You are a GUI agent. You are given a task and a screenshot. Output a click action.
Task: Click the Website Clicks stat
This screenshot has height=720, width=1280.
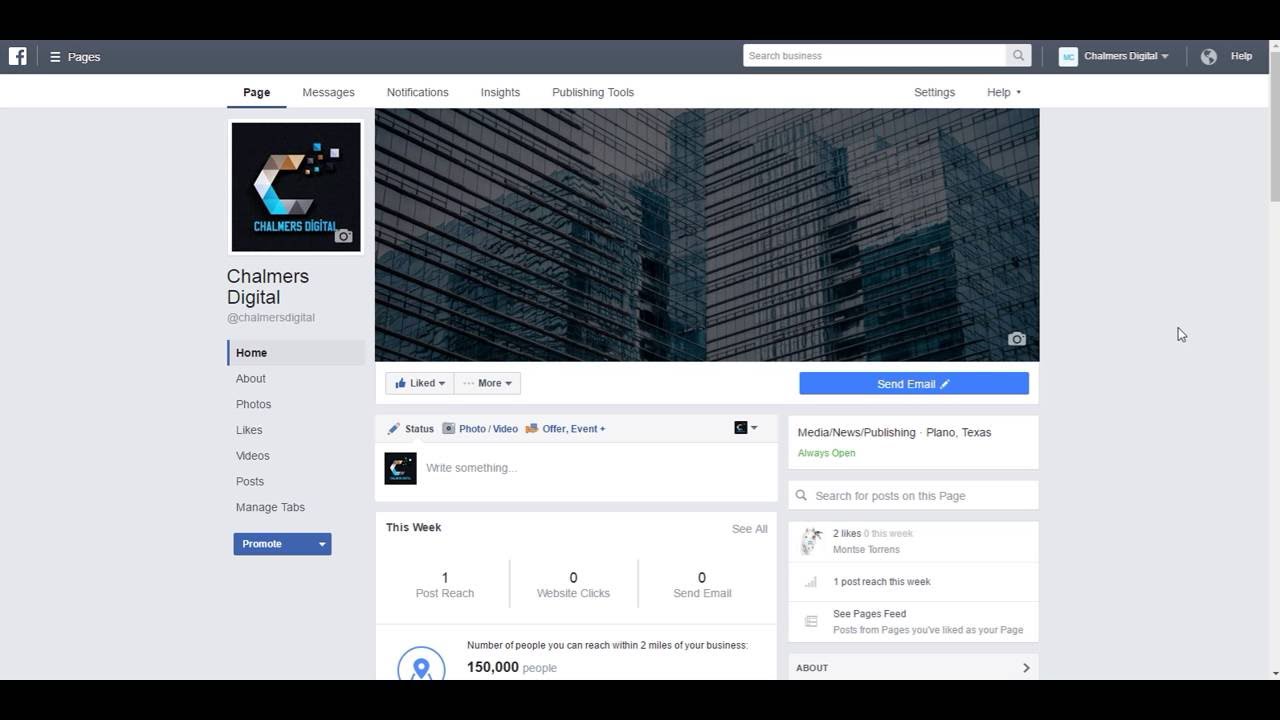point(573,585)
